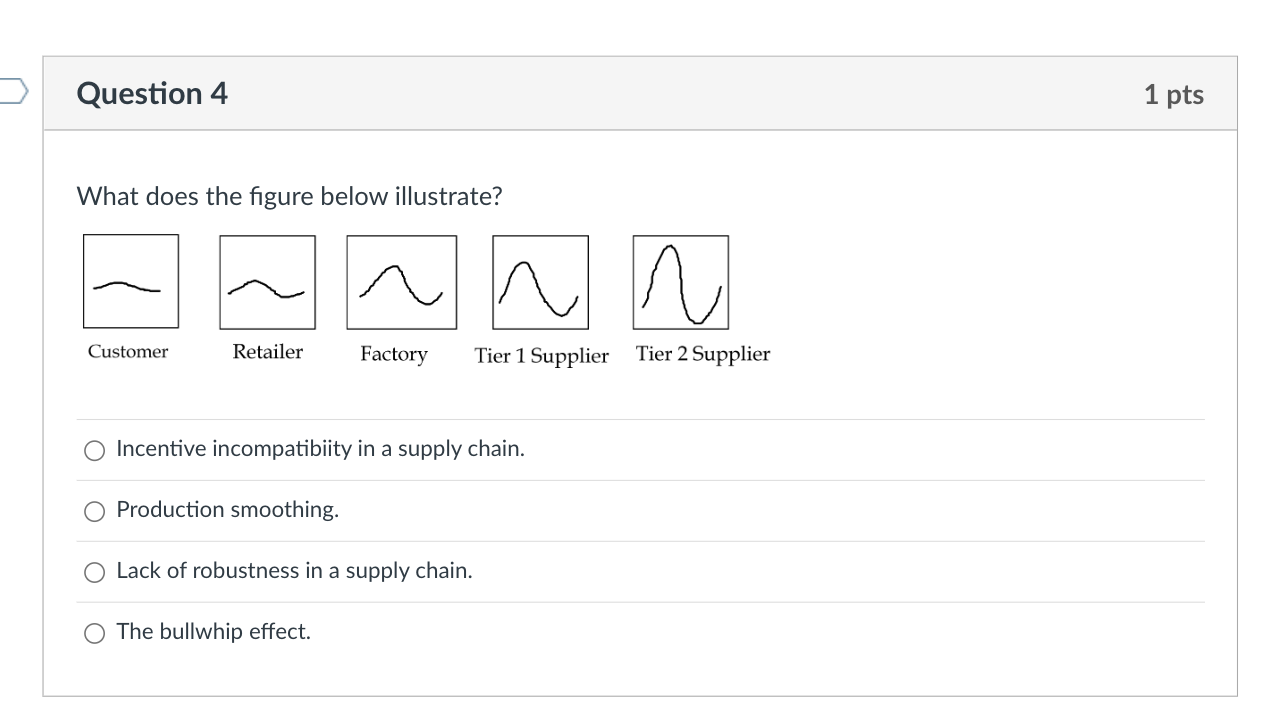Click the Customer demand curve image
The width and height of the screenshot is (1270, 728).
131,281
